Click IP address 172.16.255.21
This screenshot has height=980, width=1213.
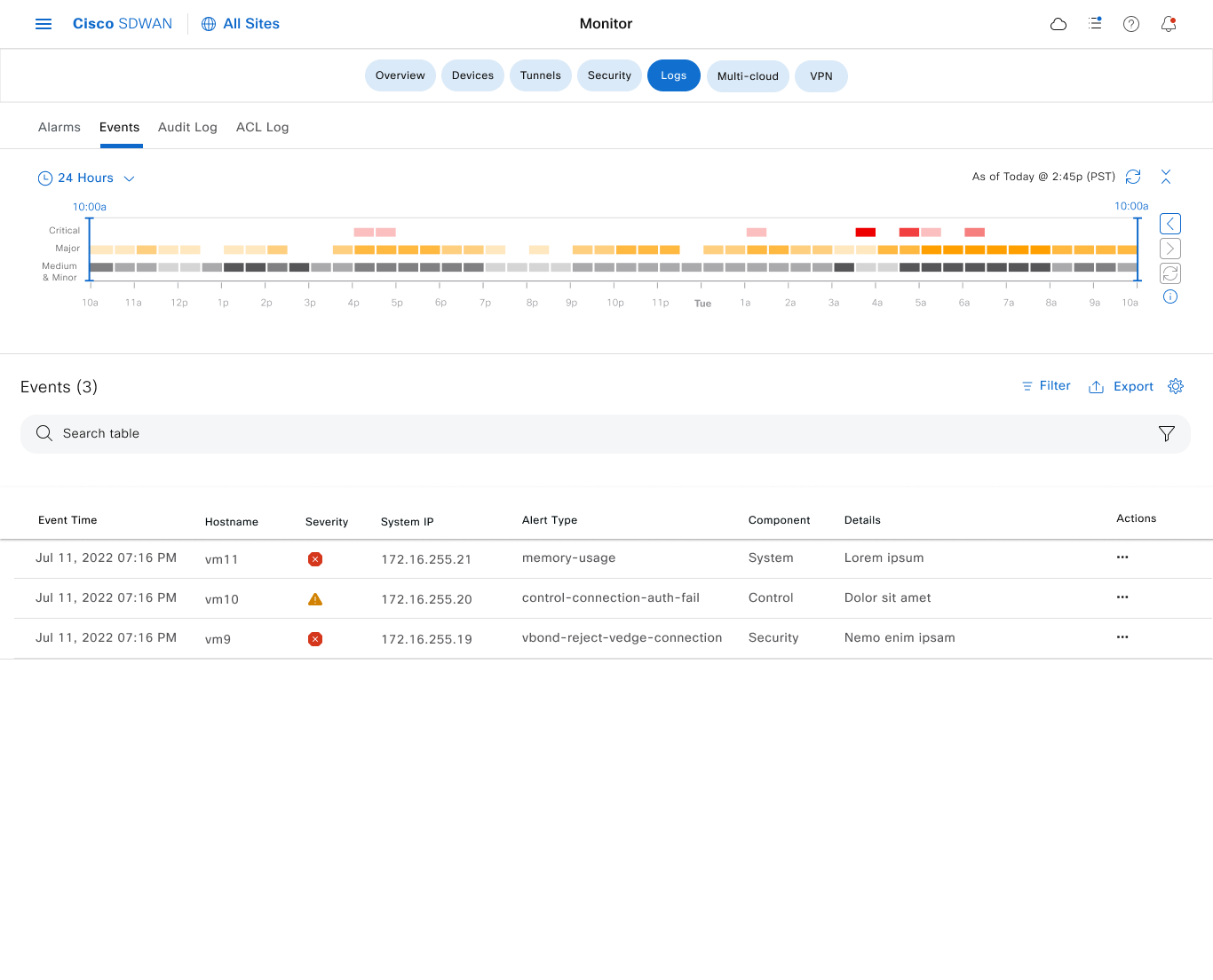click(x=426, y=559)
